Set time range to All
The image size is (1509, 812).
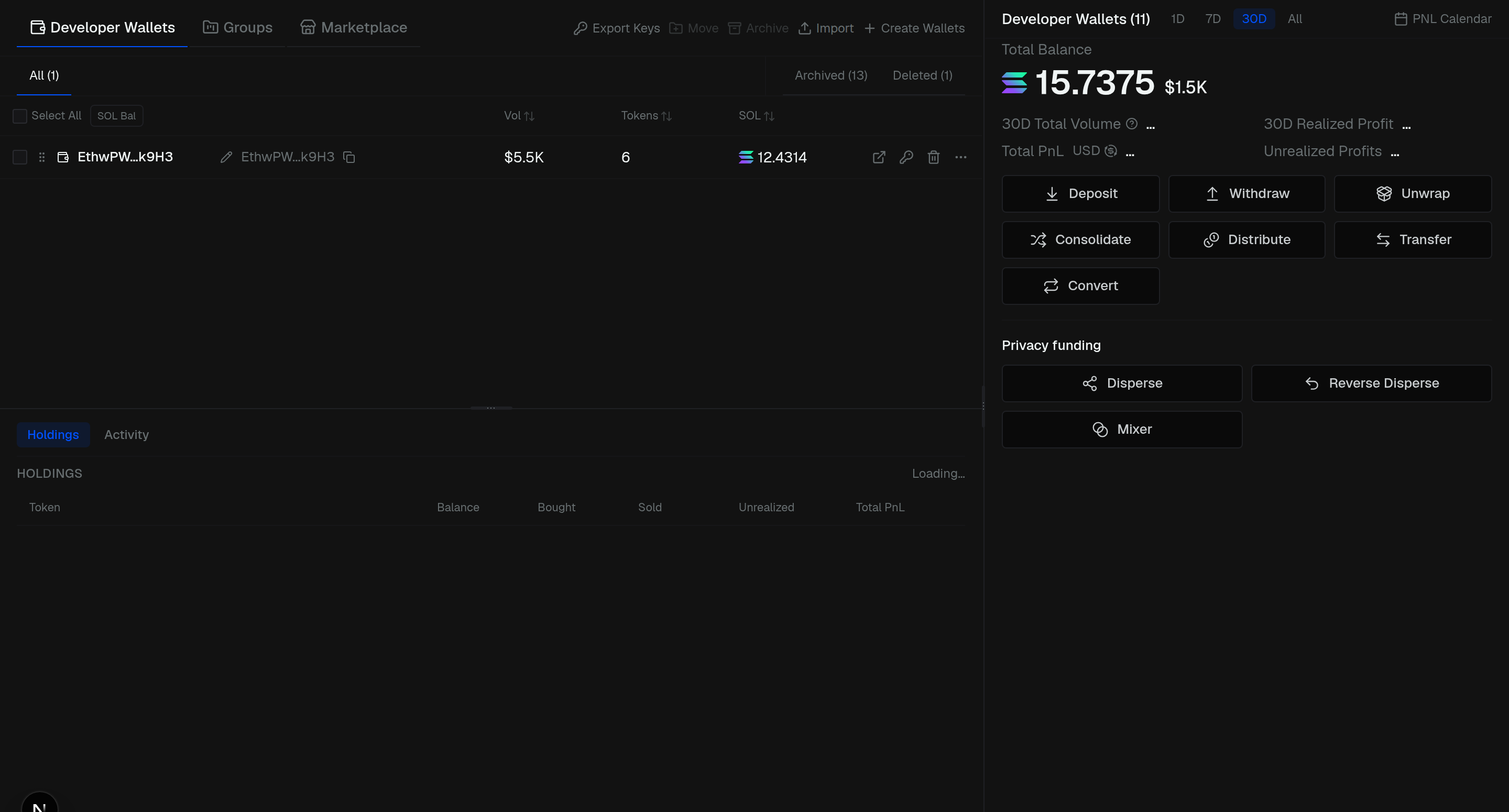pyautogui.click(x=1295, y=19)
